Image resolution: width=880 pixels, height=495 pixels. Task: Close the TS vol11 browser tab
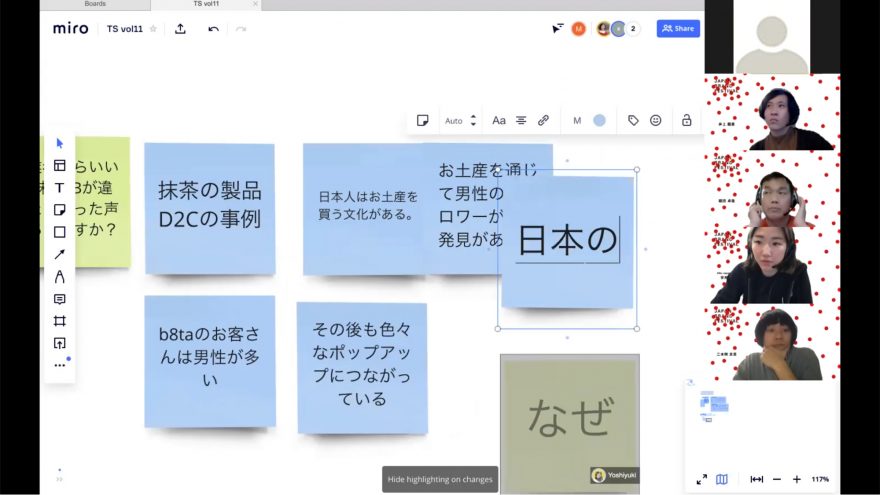coord(255,4)
